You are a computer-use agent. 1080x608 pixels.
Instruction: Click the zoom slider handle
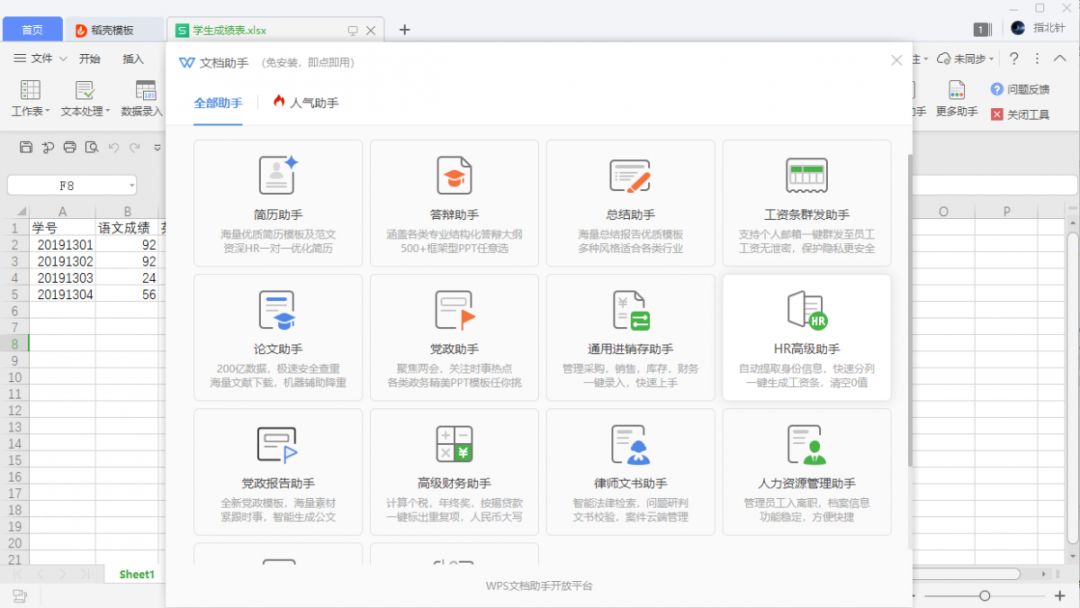click(984, 596)
